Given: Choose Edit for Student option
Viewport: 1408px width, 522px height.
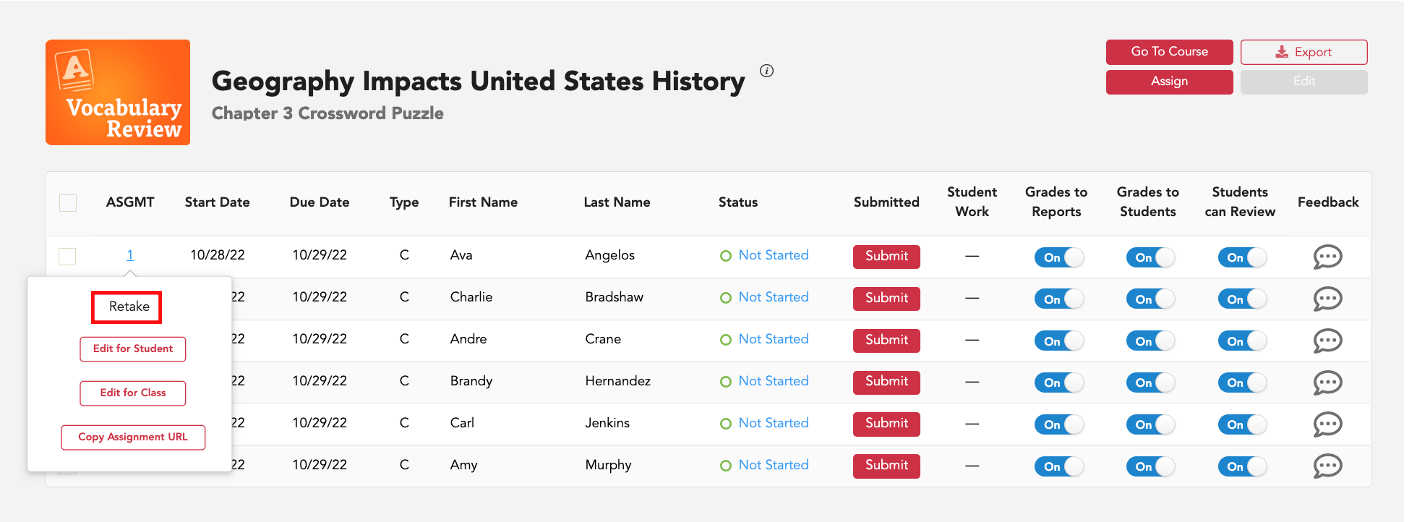Looking at the screenshot, I should tap(133, 349).
